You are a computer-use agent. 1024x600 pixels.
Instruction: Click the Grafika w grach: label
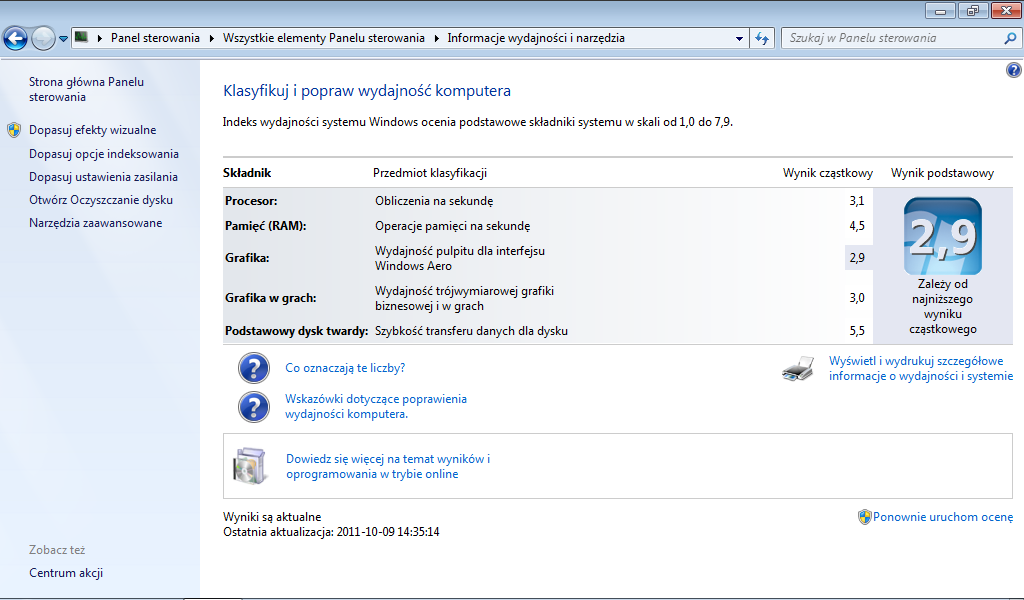pos(270,298)
